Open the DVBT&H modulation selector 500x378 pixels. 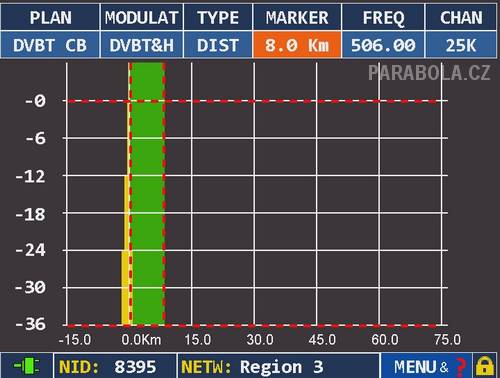[142, 45]
